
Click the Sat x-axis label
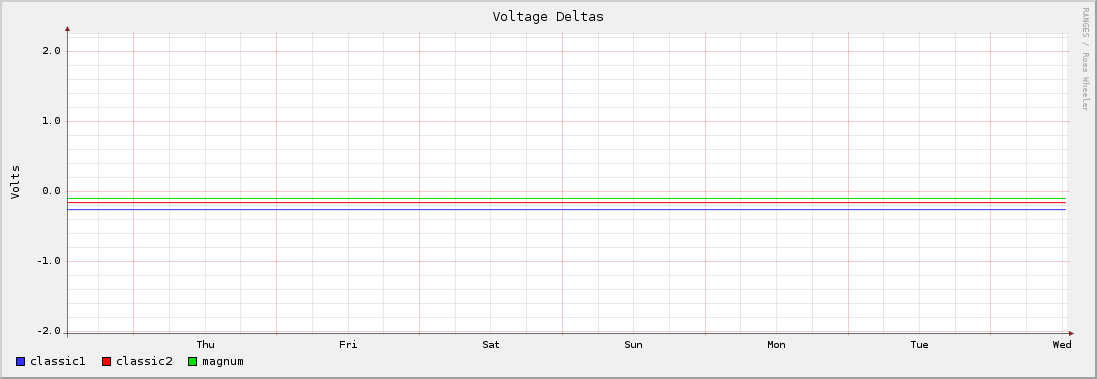pos(491,345)
